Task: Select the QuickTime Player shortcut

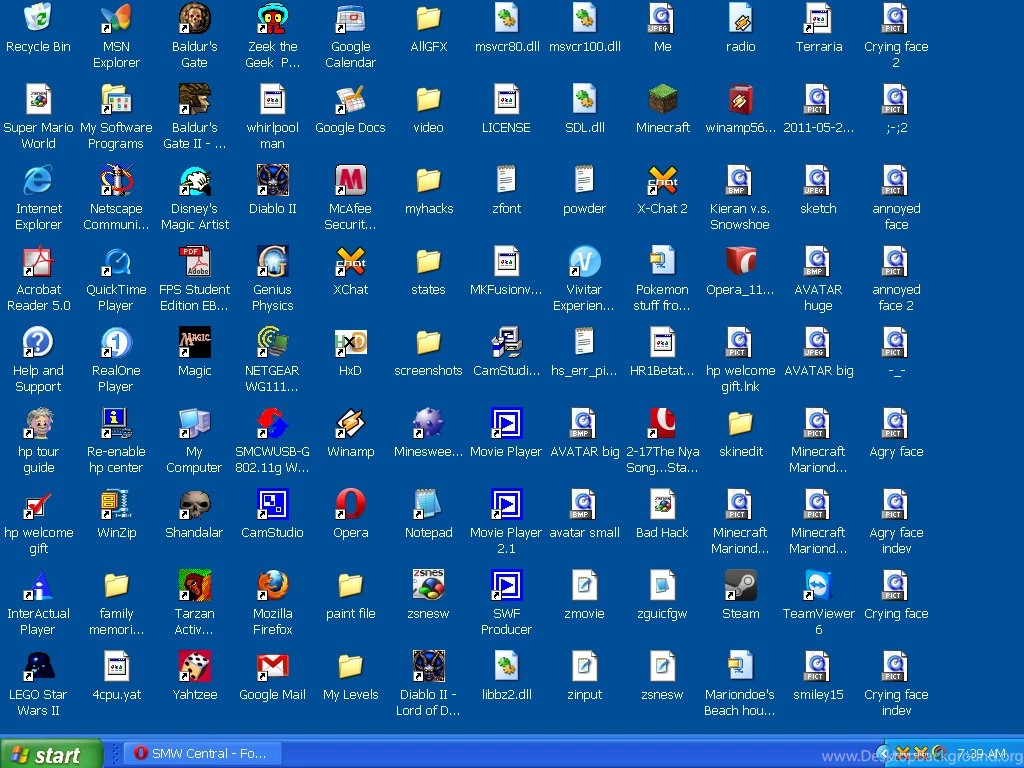Action: 116,262
